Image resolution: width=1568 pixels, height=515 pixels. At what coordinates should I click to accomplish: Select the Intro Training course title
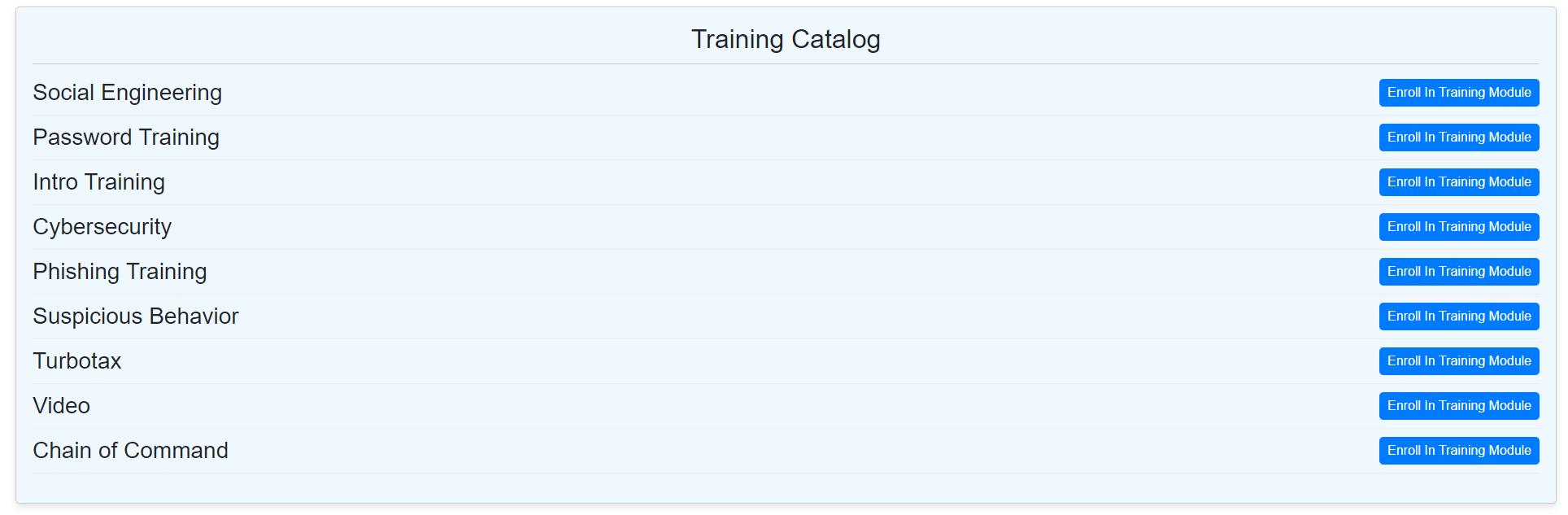[x=99, y=182]
